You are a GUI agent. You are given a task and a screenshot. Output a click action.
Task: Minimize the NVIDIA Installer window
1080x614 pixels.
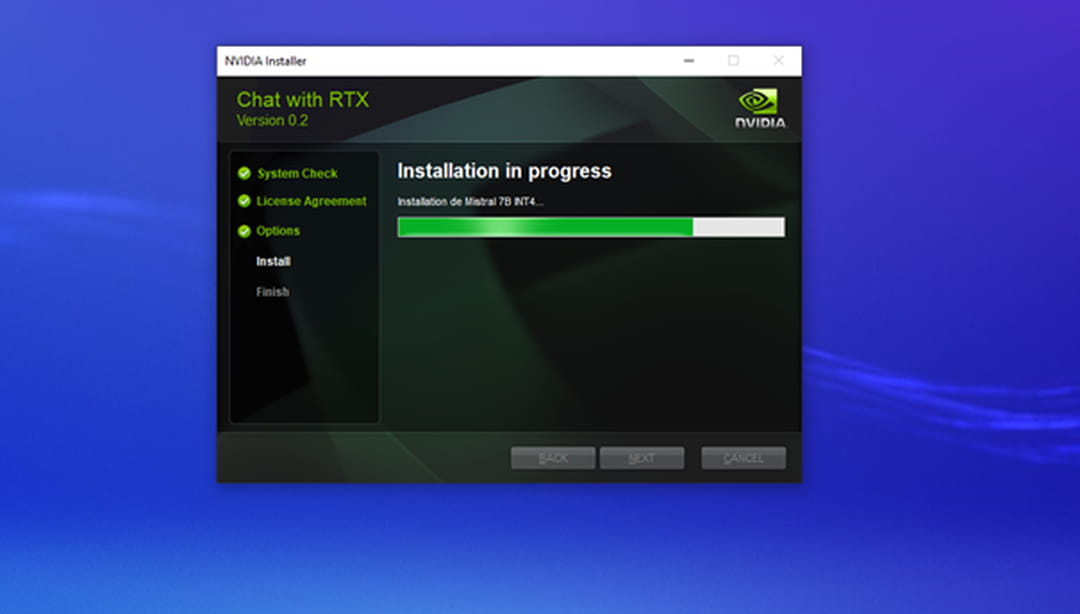coord(689,61)
